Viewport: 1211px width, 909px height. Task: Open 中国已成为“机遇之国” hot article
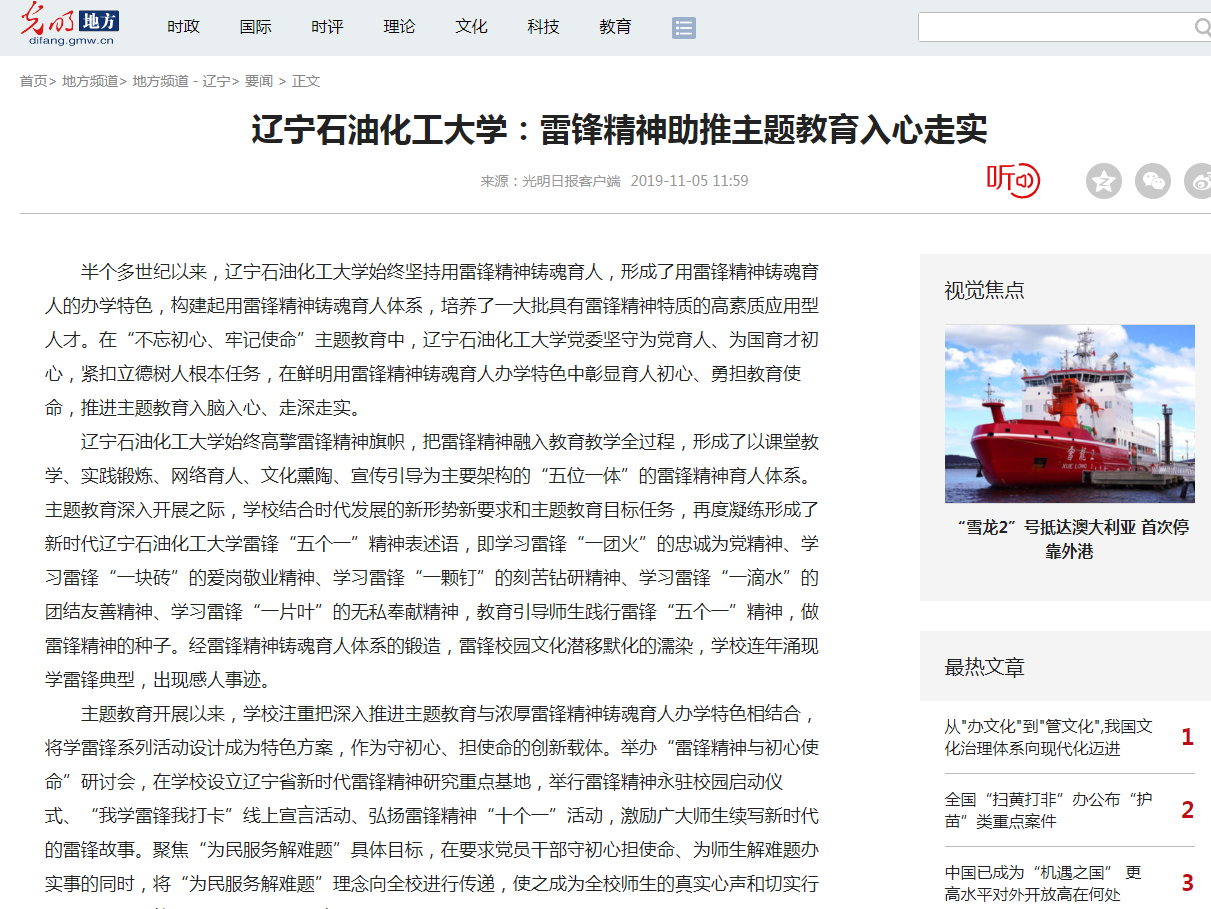pos(1043,883)
